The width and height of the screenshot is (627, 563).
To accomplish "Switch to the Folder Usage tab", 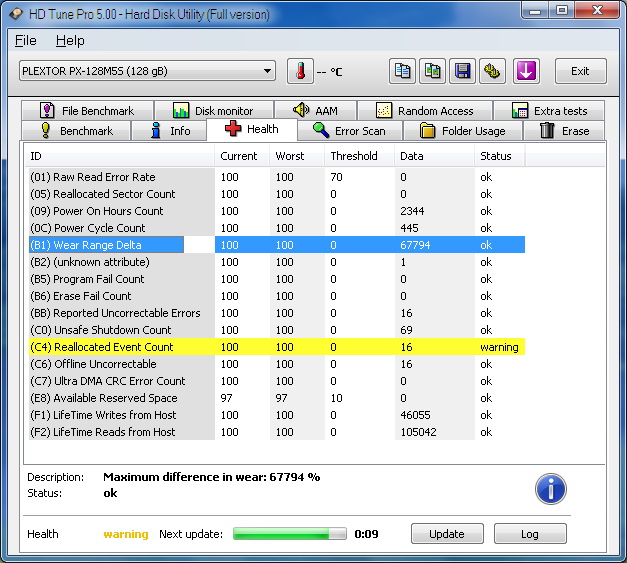I will point(463,131).
